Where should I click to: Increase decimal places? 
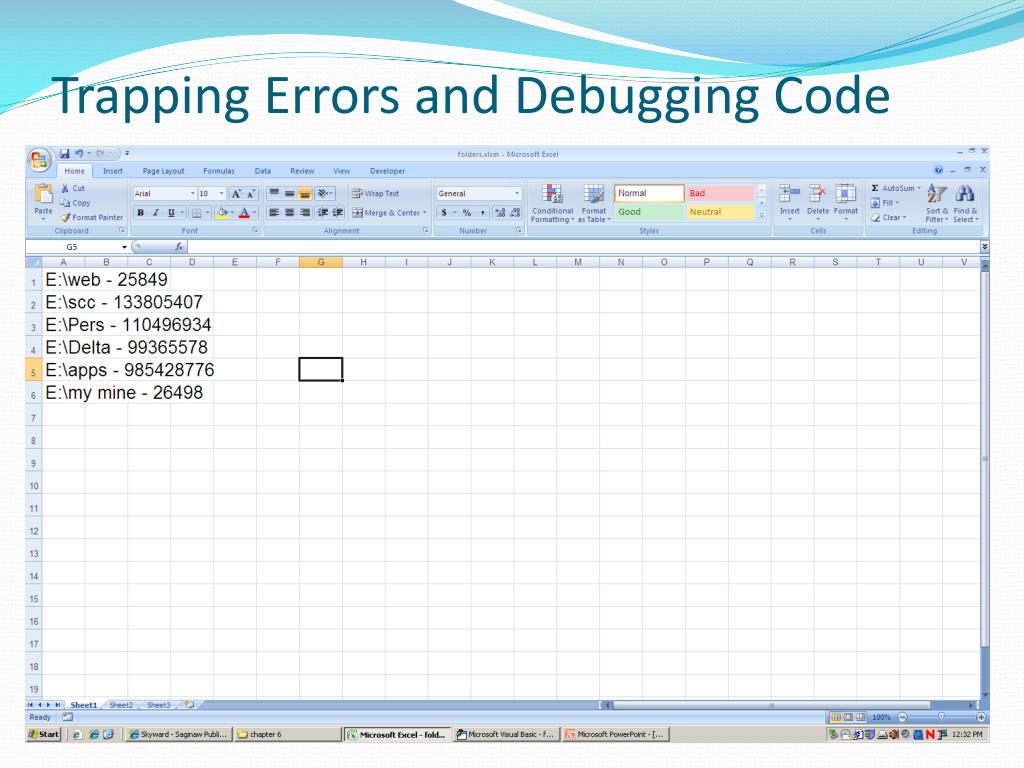[x=500, y=213]
